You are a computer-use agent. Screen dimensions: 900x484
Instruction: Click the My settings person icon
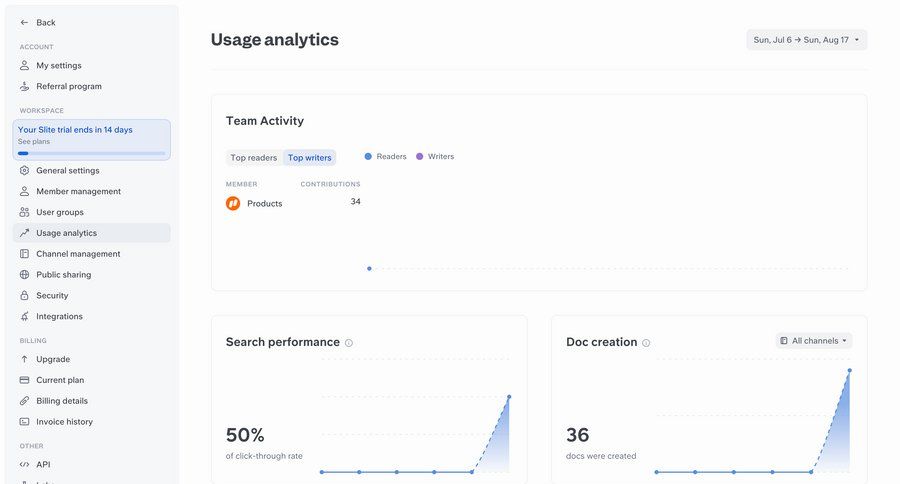point(24,65)
